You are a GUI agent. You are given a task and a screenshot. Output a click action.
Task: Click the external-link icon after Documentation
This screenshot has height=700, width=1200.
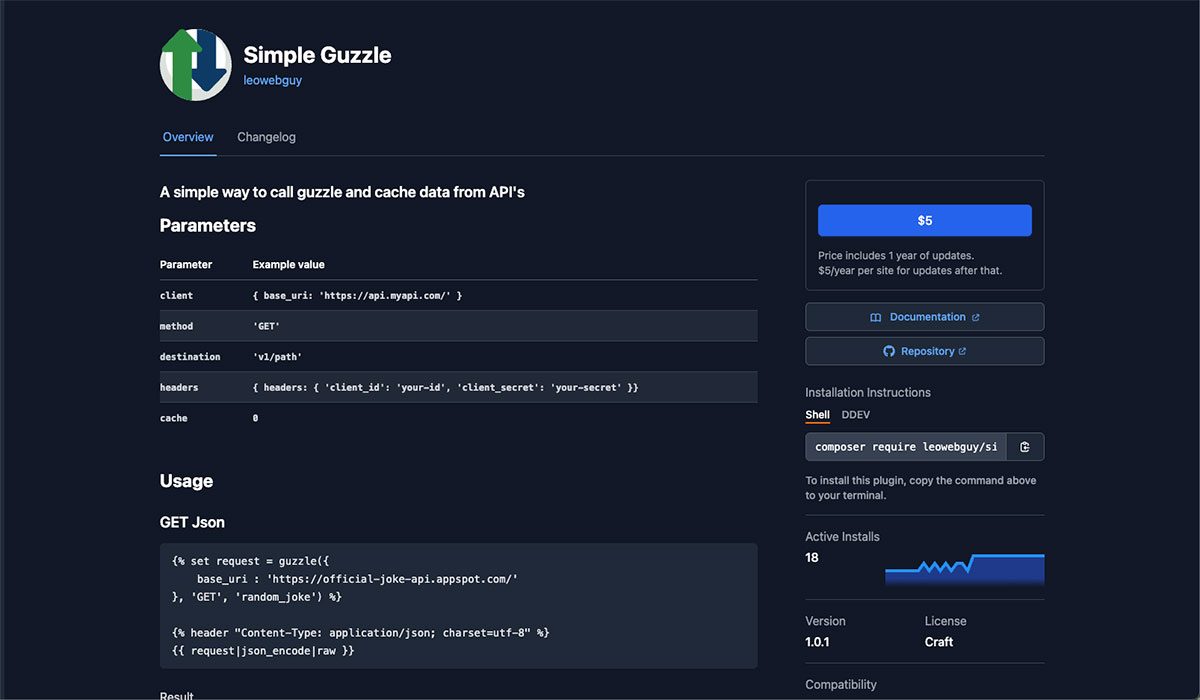coord(976,317)
